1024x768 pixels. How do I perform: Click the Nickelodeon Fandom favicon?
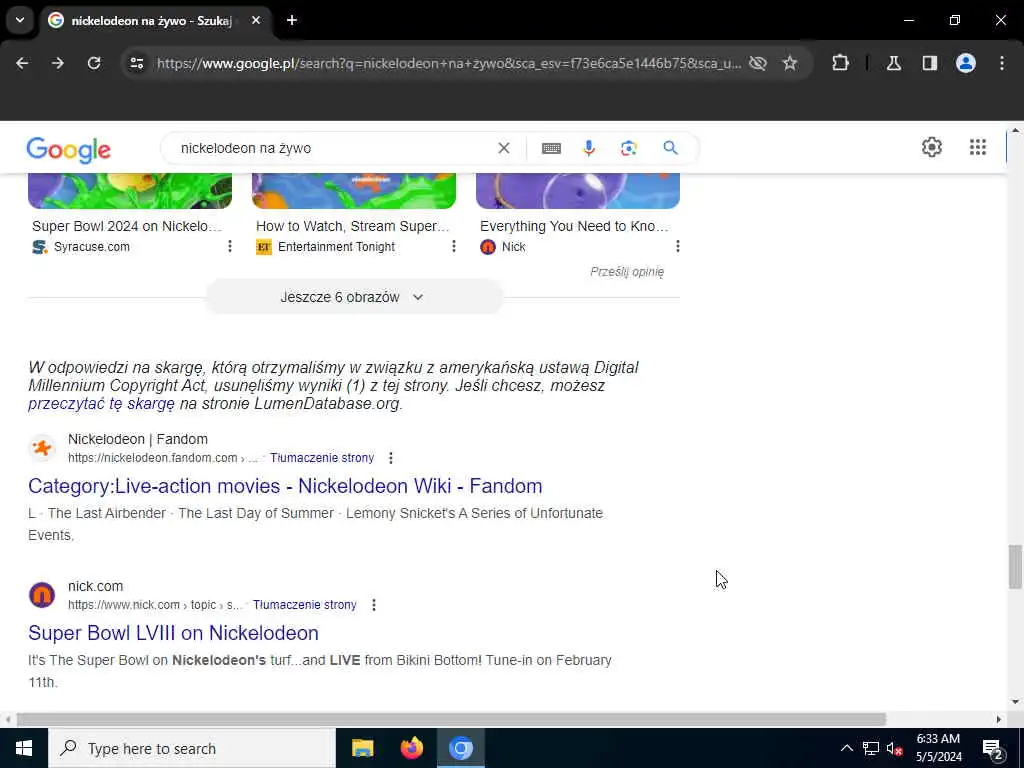point(42,448)
